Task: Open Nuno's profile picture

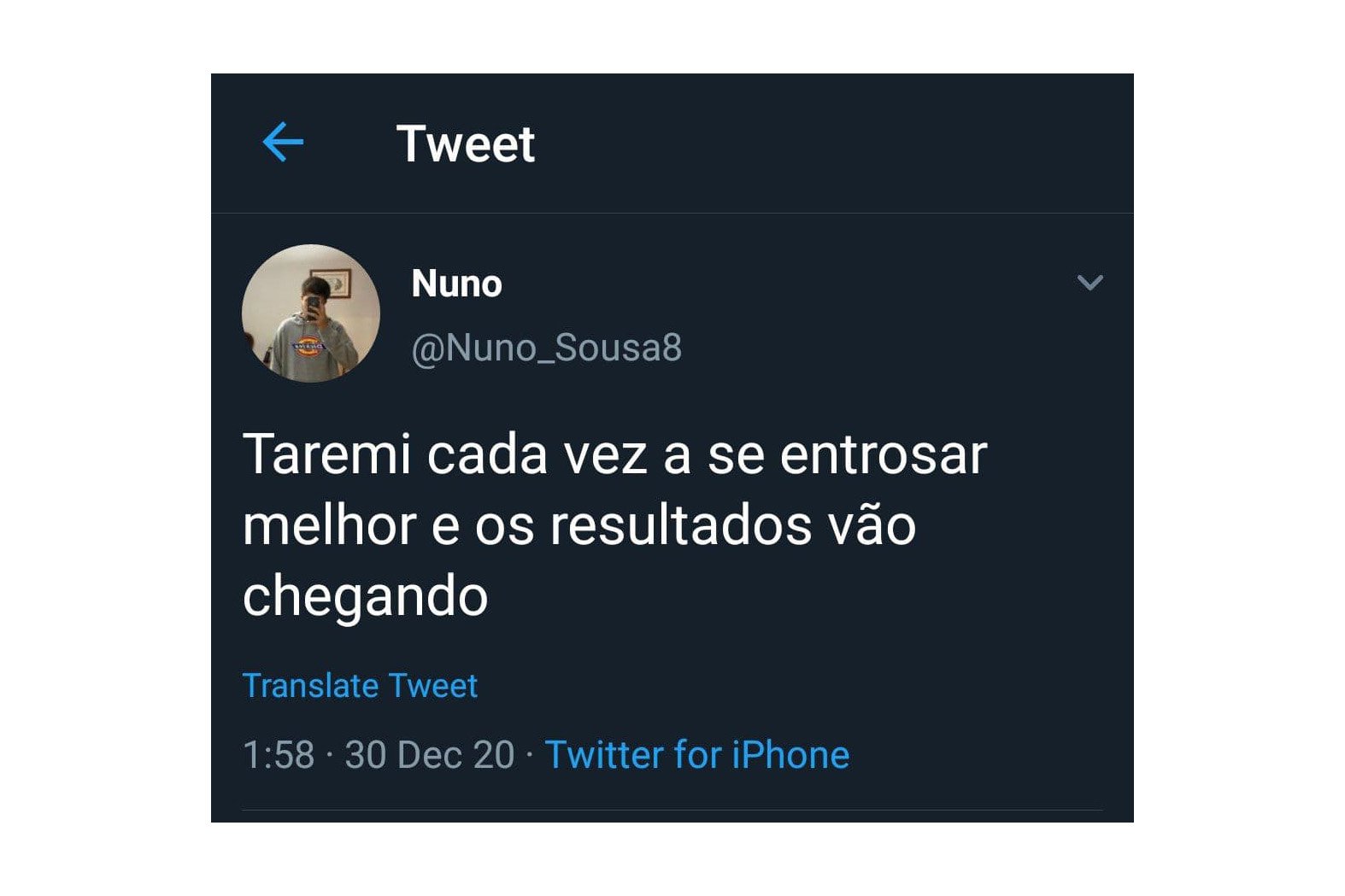Action: (x=311, y=313)
